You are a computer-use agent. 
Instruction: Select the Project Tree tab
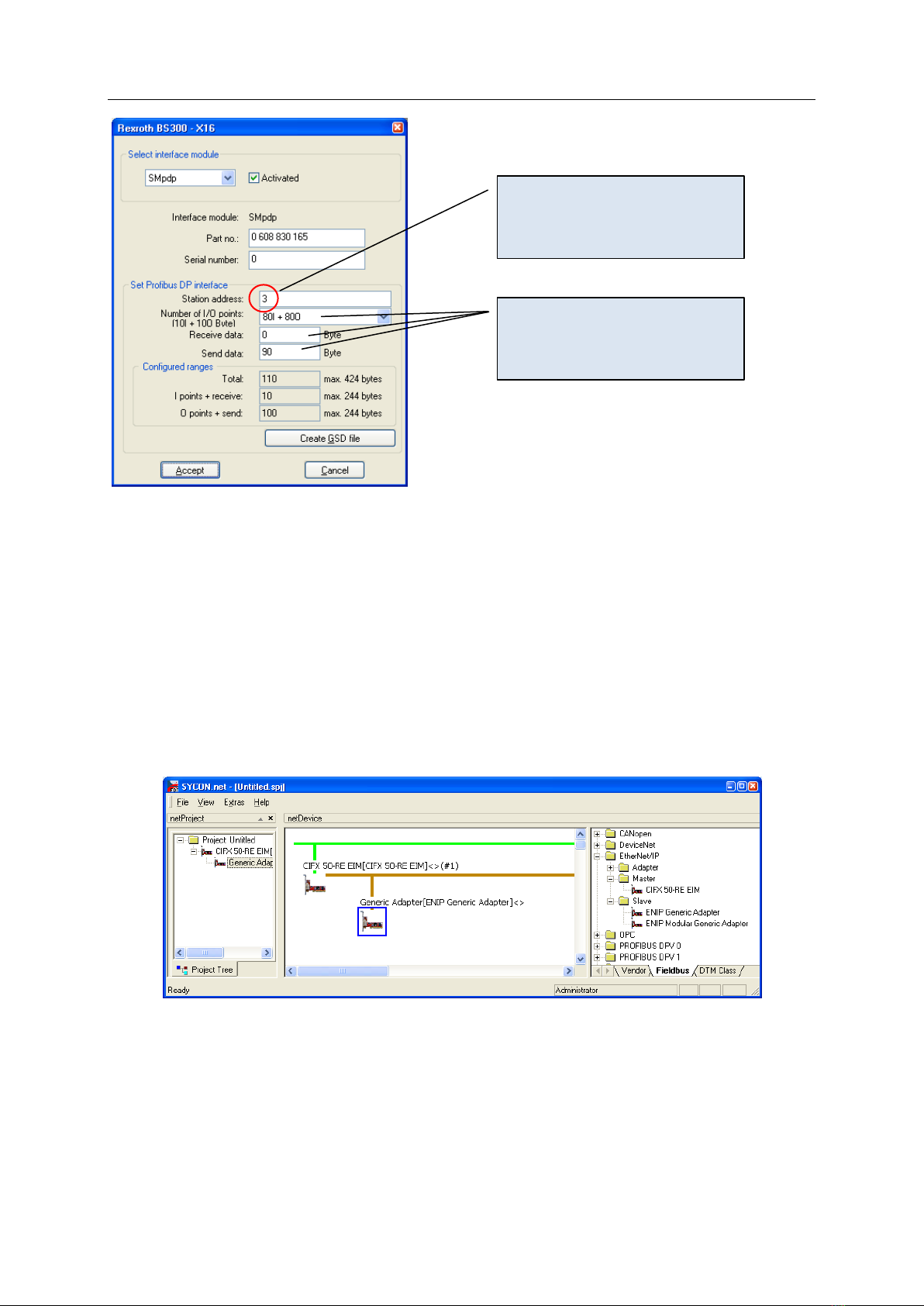205,970
